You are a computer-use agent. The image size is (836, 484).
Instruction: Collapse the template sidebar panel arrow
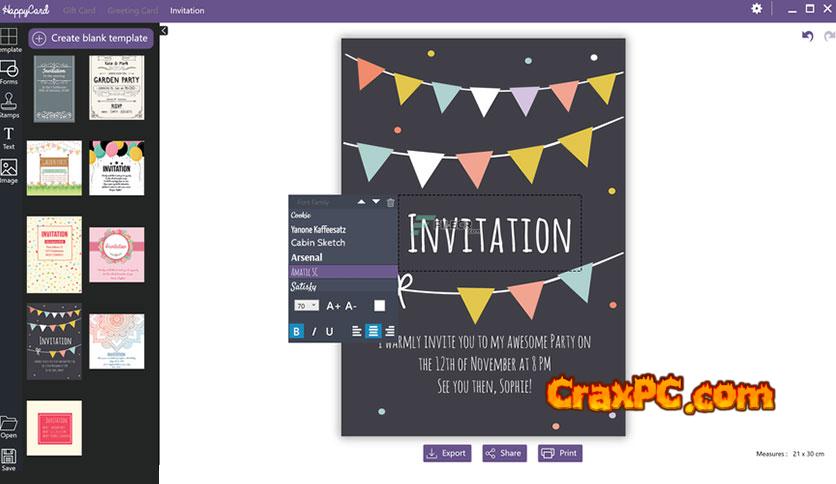point(164,31)
